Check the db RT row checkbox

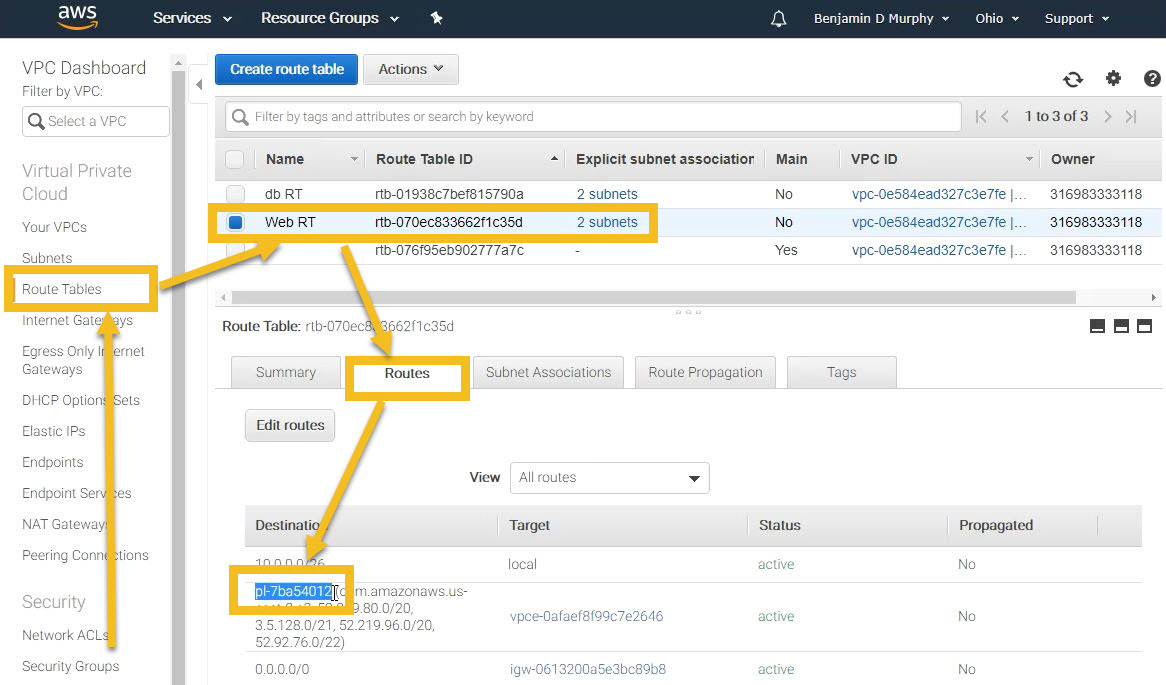235,194
